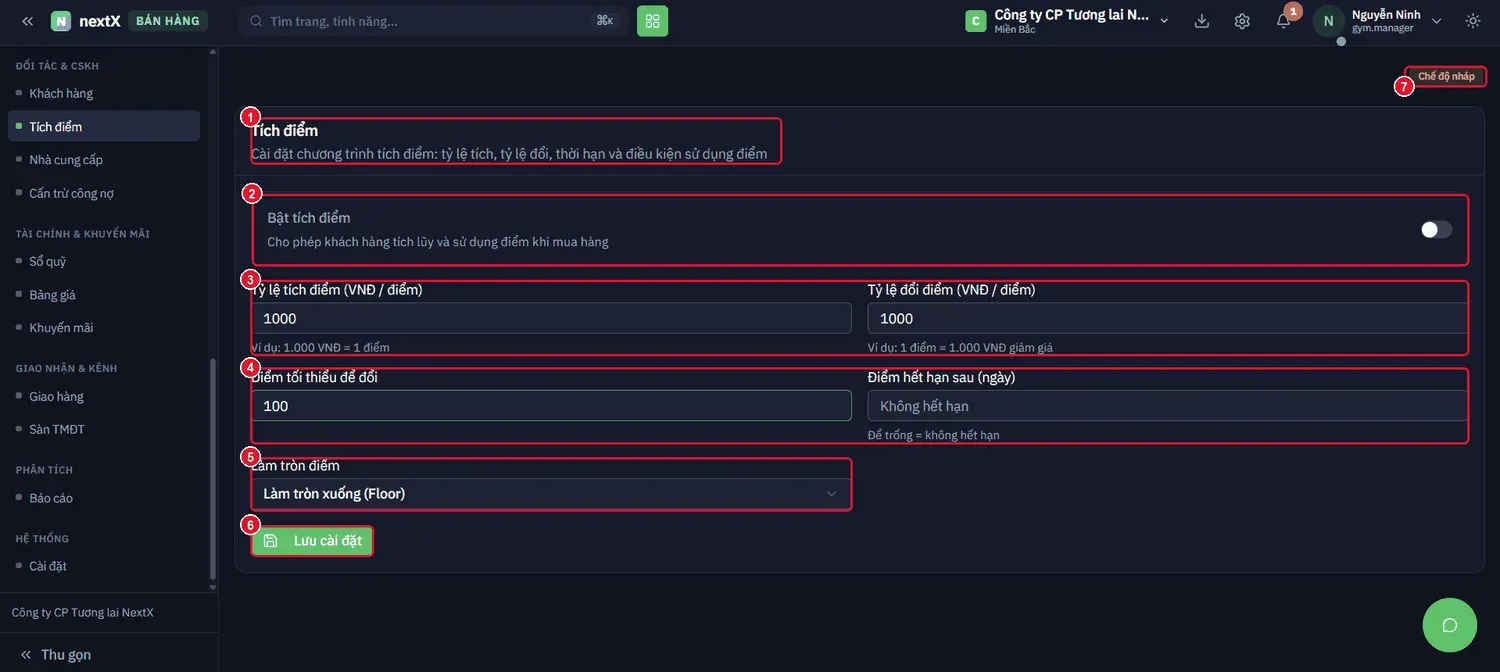Click the nextX logo icon
This screenshot has height=672, width=1500.
coord(61,21)
